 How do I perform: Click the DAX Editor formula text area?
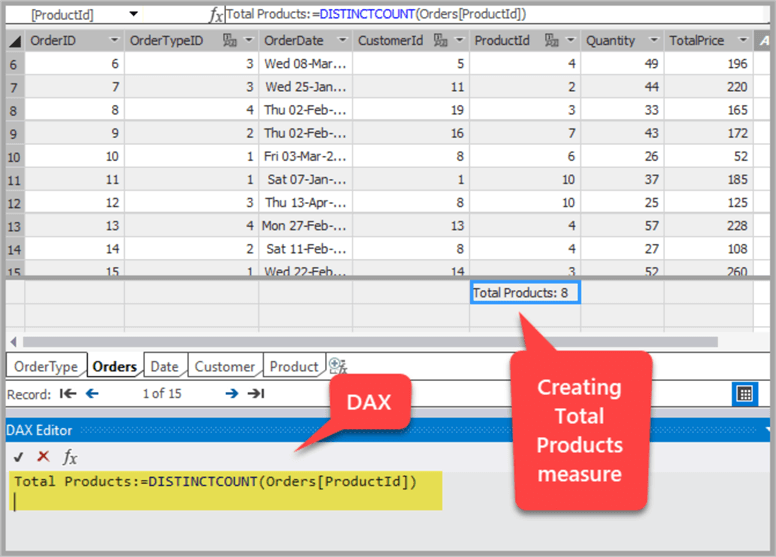click(226, 490)
